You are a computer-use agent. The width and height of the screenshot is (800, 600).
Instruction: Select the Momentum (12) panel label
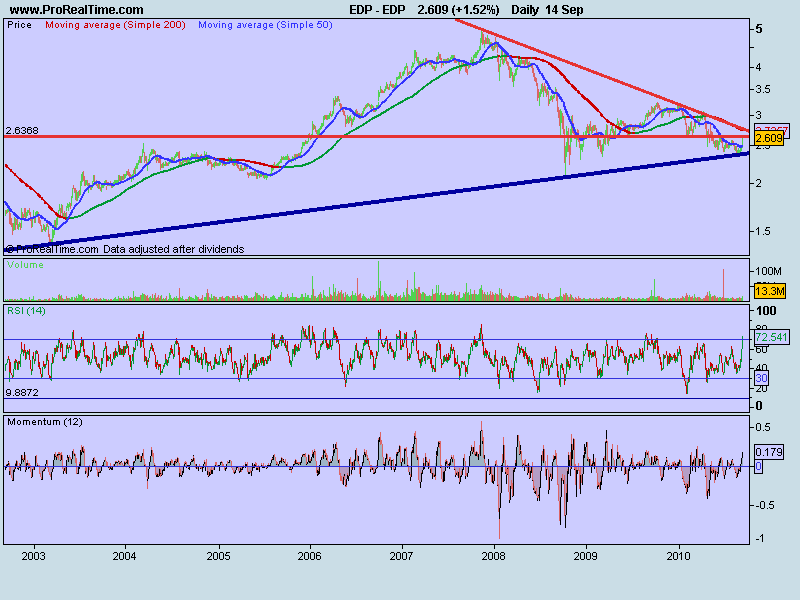(45, 422)
